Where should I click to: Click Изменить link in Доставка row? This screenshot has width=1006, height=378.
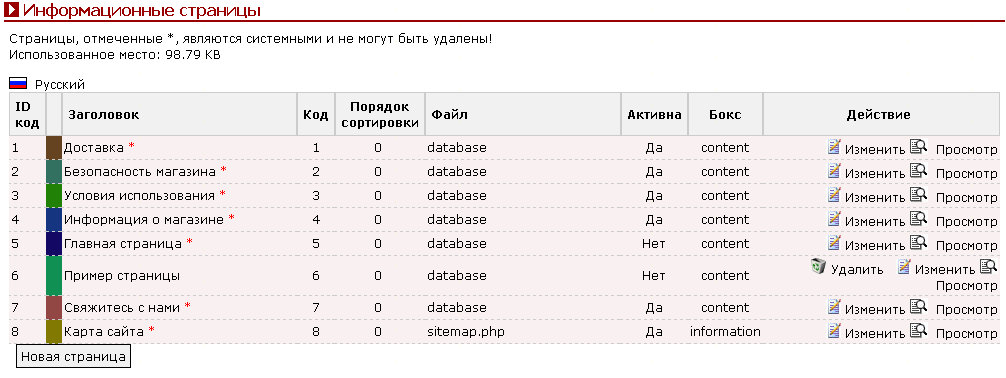[x=875, y=150]
